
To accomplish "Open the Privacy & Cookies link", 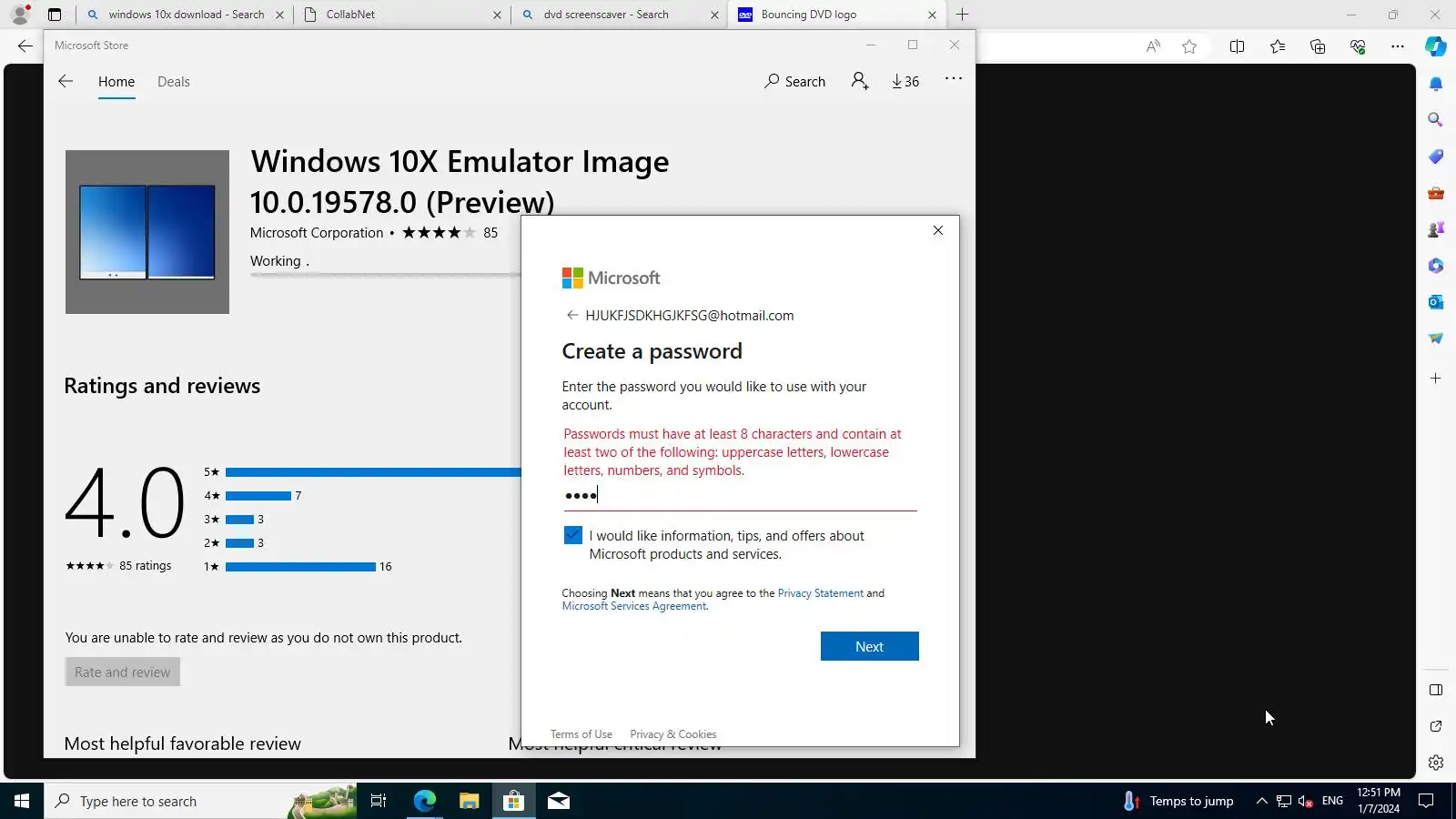I will tap(673, 734).
